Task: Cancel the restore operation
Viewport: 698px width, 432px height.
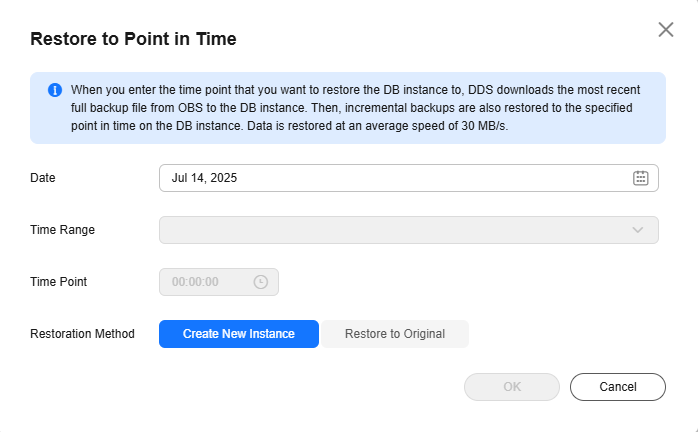Action: pyautogui.click(x=618, y=387)
